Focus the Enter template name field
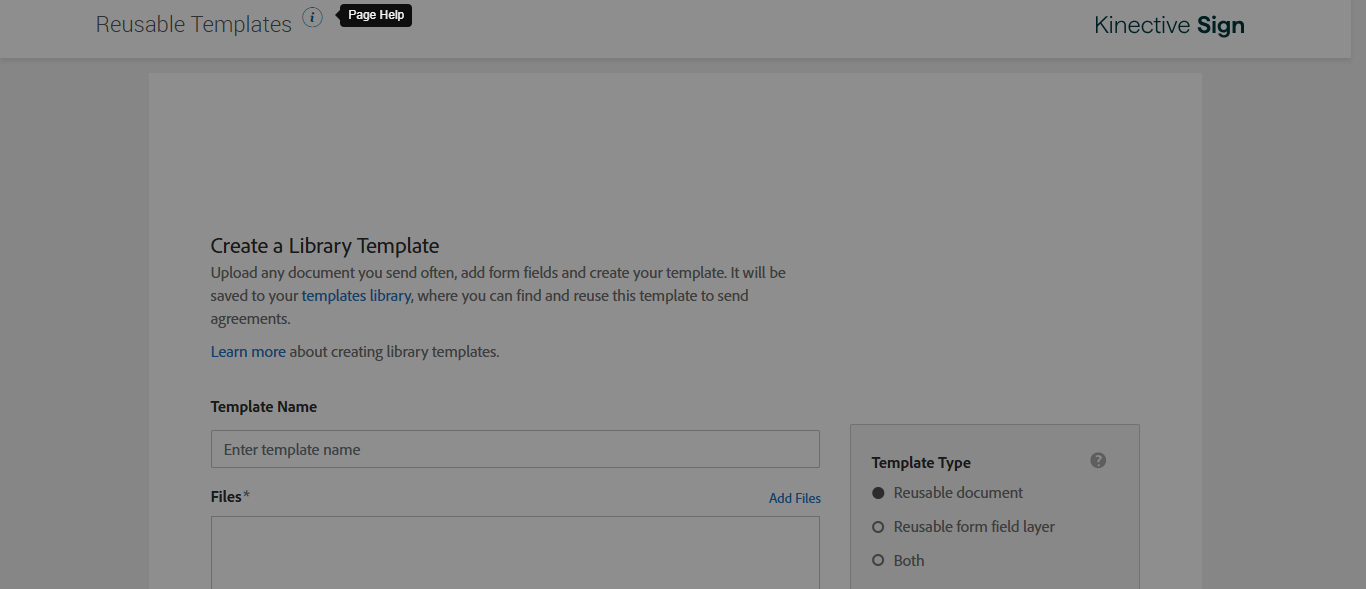 [515, 450]
